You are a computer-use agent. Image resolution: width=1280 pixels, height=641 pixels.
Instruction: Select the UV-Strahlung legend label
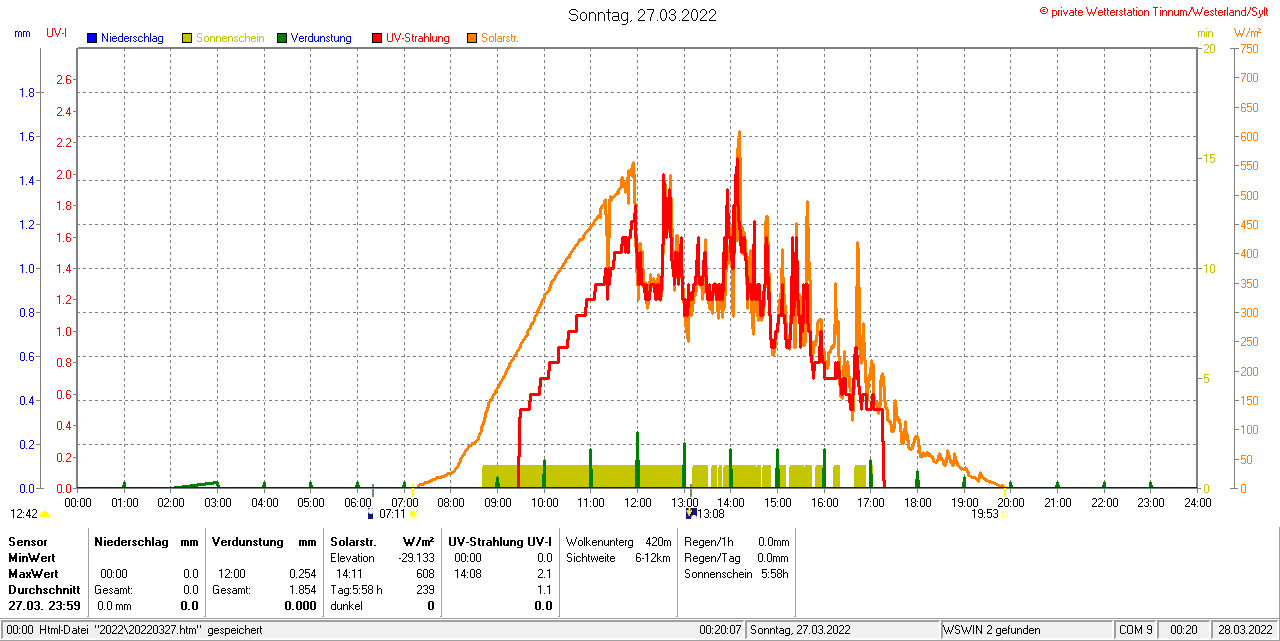pyautogui.click(x=418, y=38)
